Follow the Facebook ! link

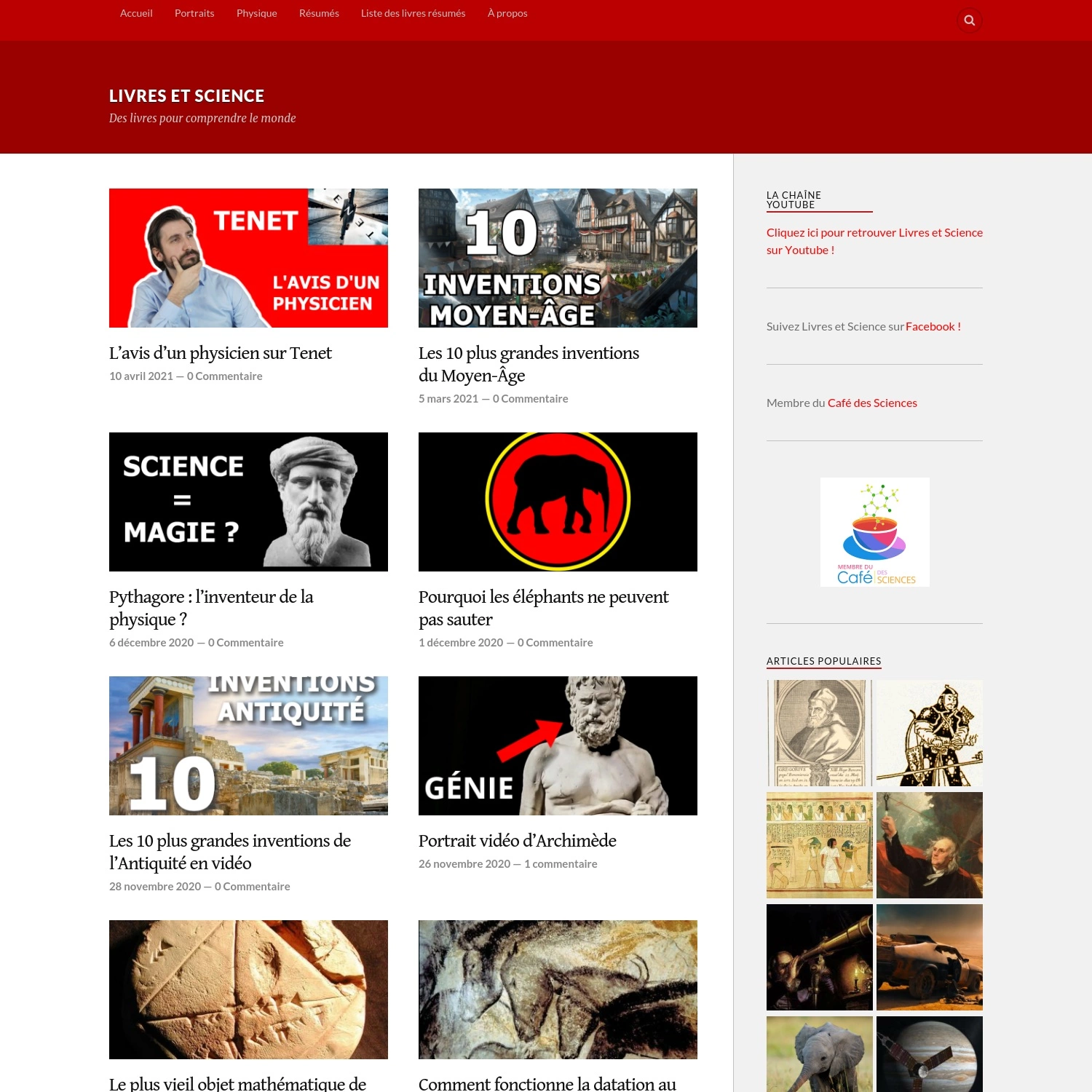933,326
